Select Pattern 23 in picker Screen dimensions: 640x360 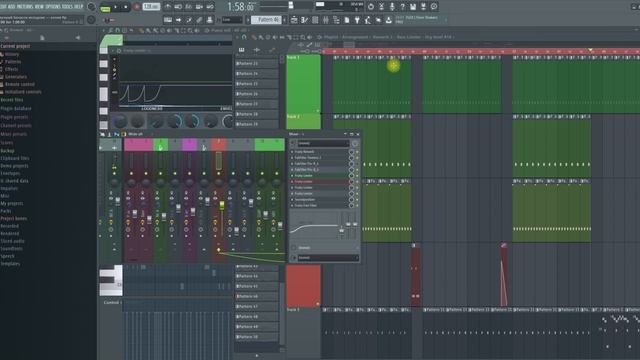[256, 64]
